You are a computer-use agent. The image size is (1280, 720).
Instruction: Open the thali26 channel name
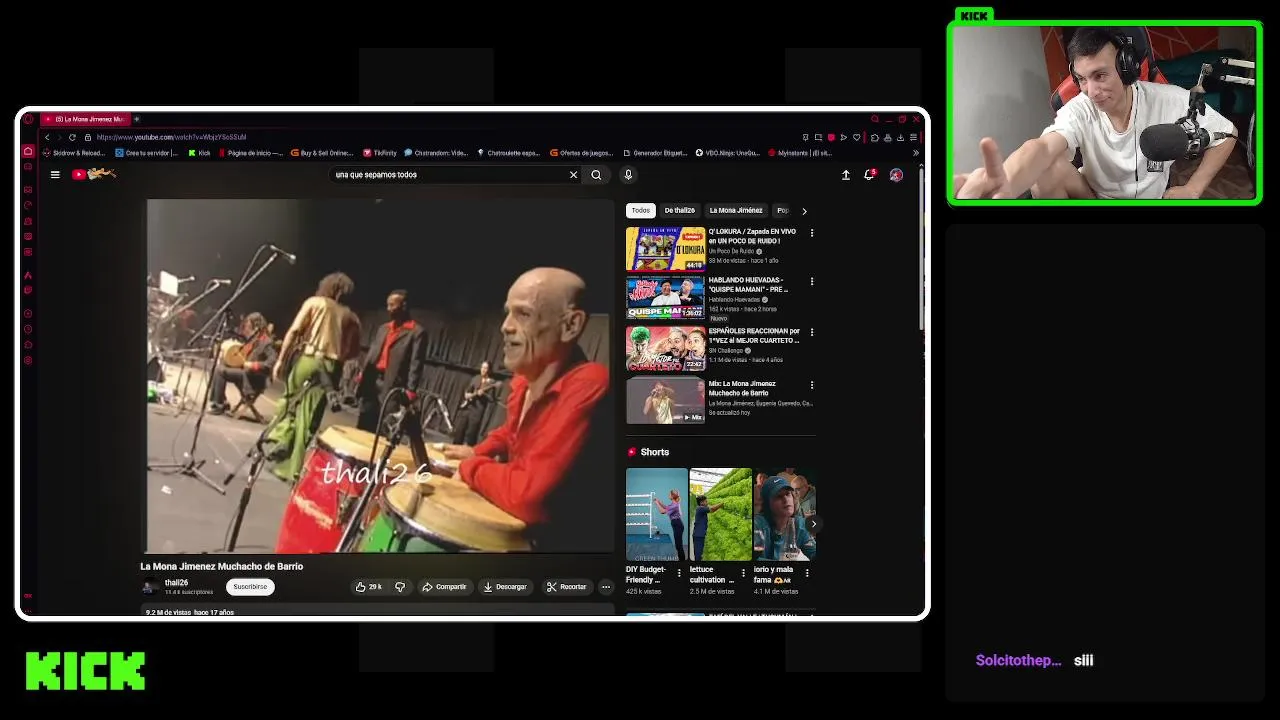click(x=176, y=583)
